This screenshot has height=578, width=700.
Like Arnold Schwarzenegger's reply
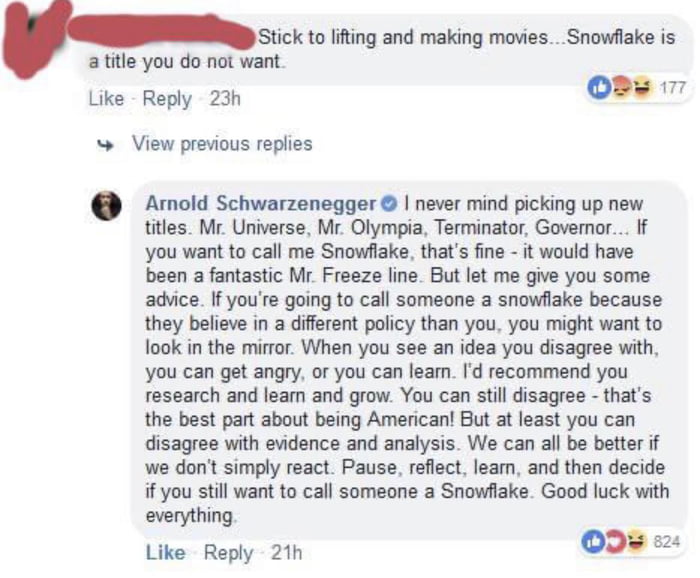click(165, 552)
